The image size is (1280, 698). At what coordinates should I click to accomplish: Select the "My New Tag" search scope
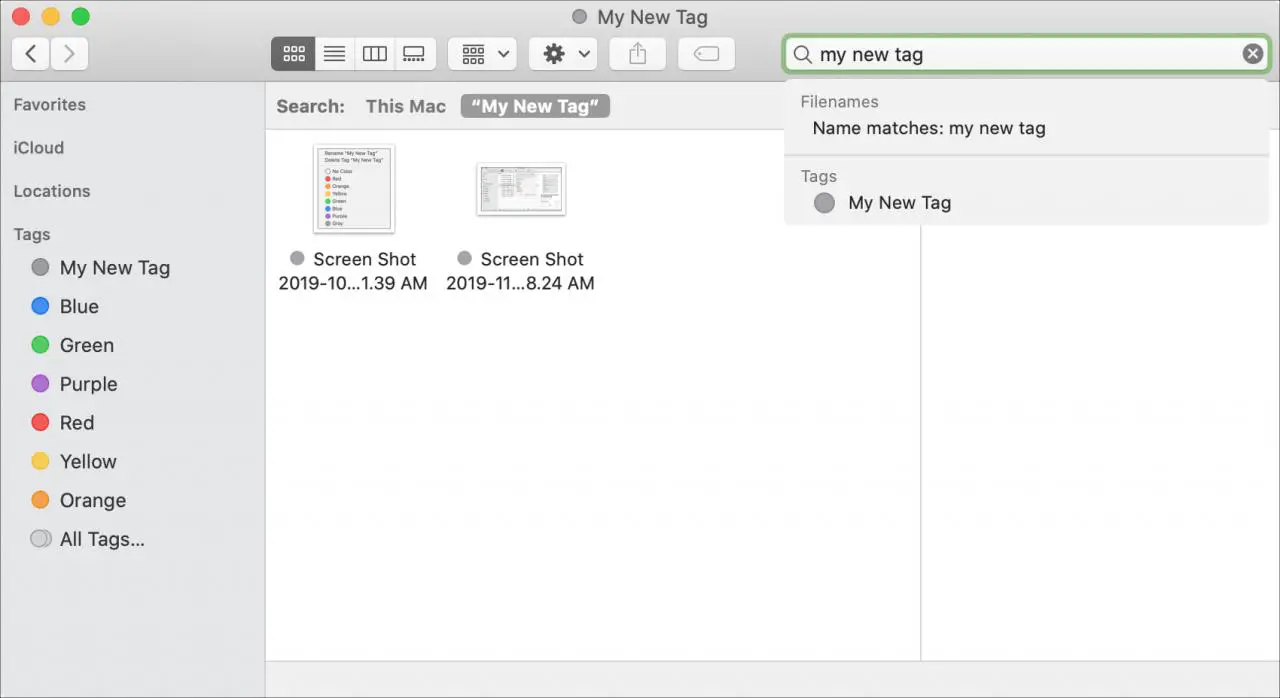(535, 106)
